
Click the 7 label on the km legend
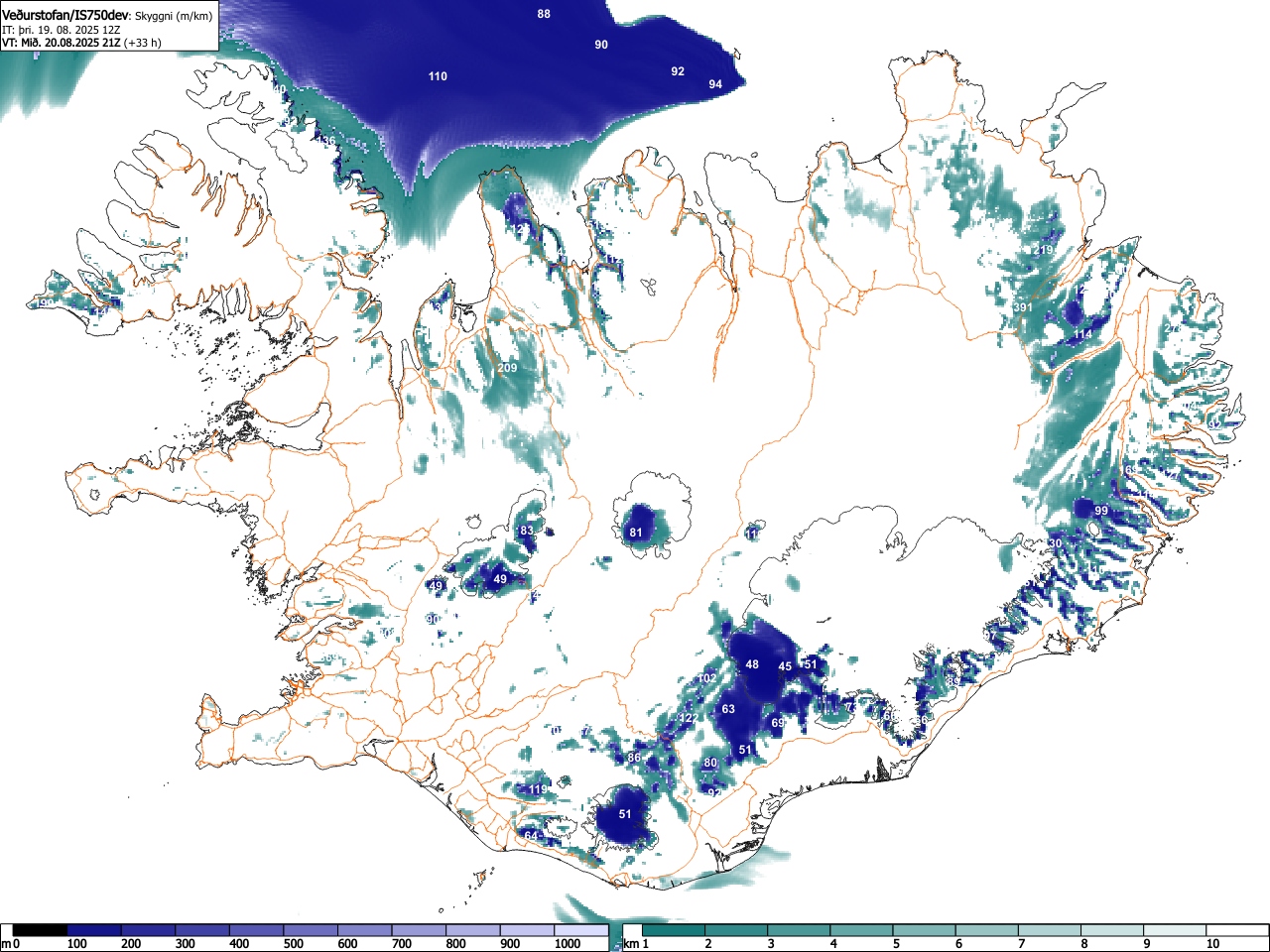1021,944
